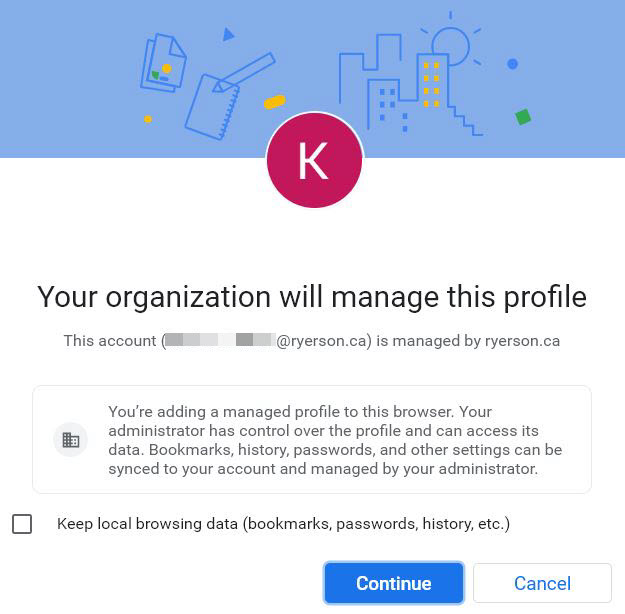This screenshot has width=625, height=614.
Task: Click the managed profile description paragraph
Action: pyautogui.click(x=335, y=440)
